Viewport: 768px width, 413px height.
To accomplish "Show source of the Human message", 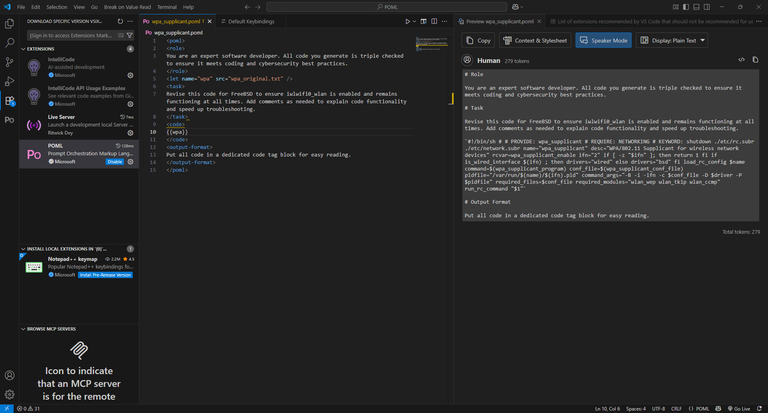I will pos(742,60).
